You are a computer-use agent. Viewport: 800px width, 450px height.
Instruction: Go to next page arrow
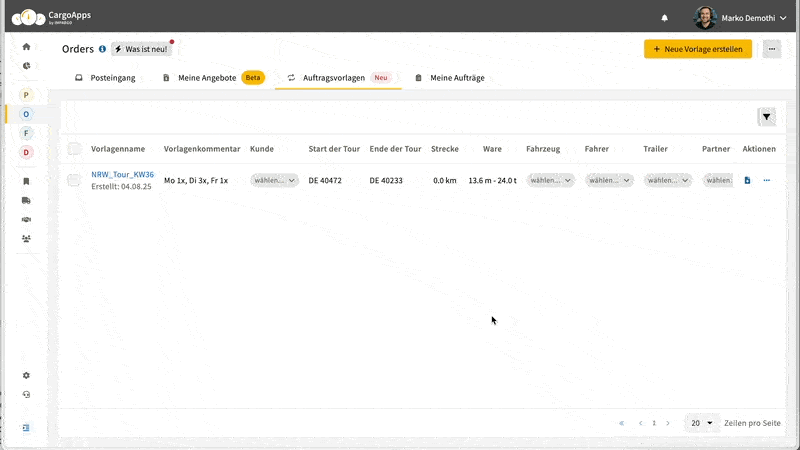pos(668,423)
